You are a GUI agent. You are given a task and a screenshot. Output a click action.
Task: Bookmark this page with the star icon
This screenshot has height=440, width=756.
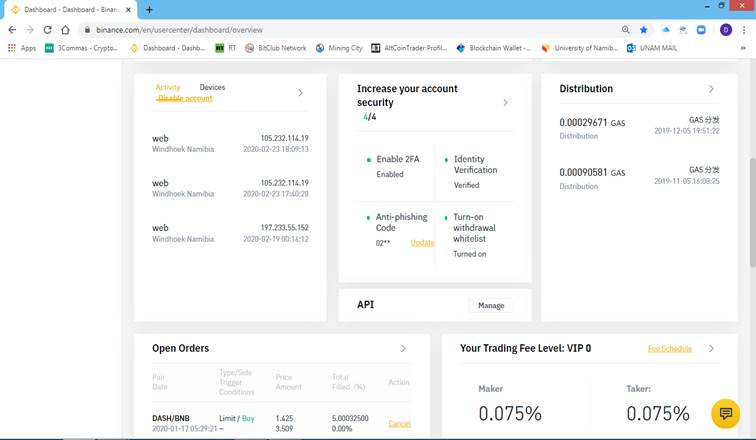pos(643,30)
